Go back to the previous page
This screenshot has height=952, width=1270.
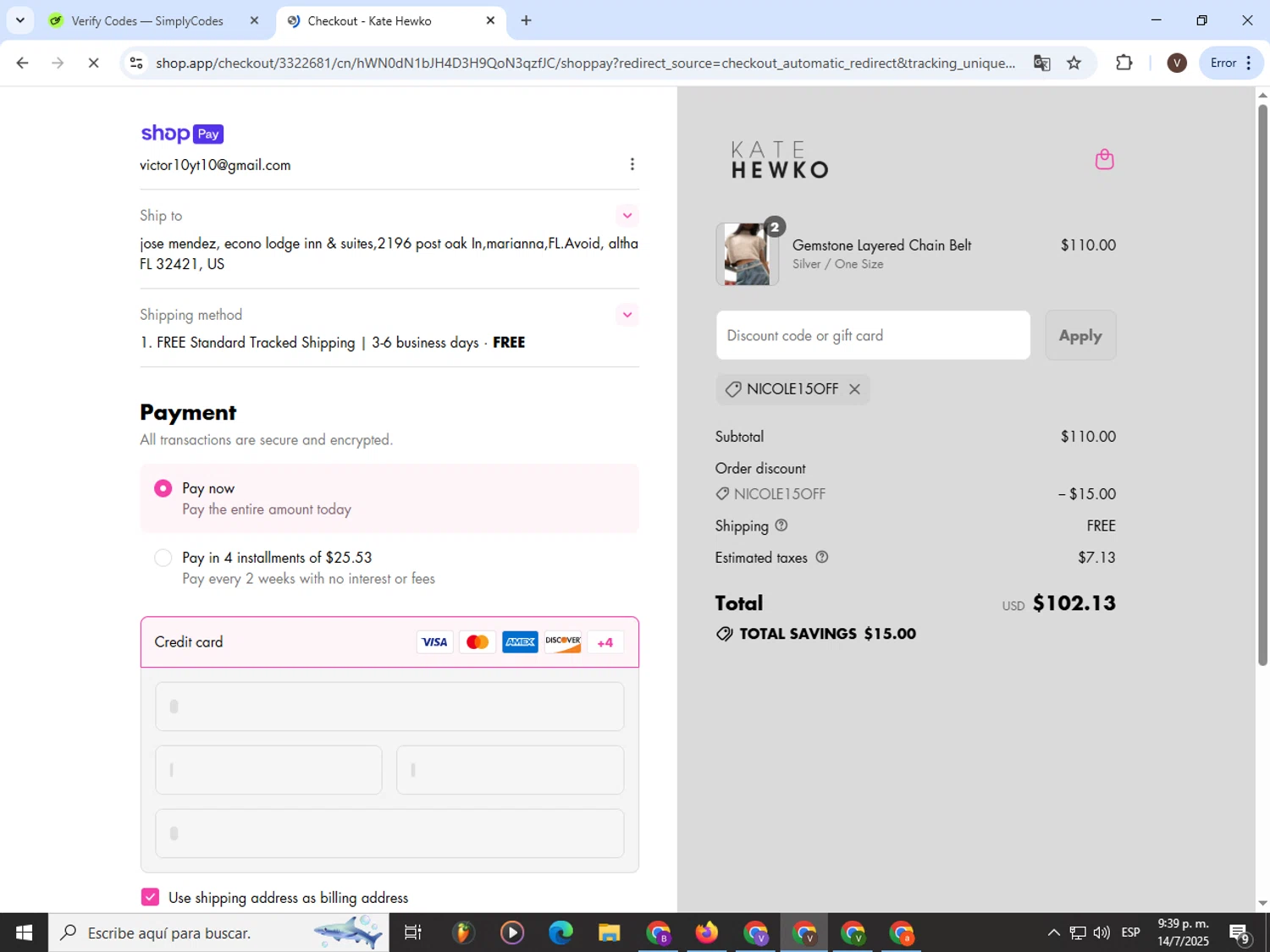pos(23,63)
